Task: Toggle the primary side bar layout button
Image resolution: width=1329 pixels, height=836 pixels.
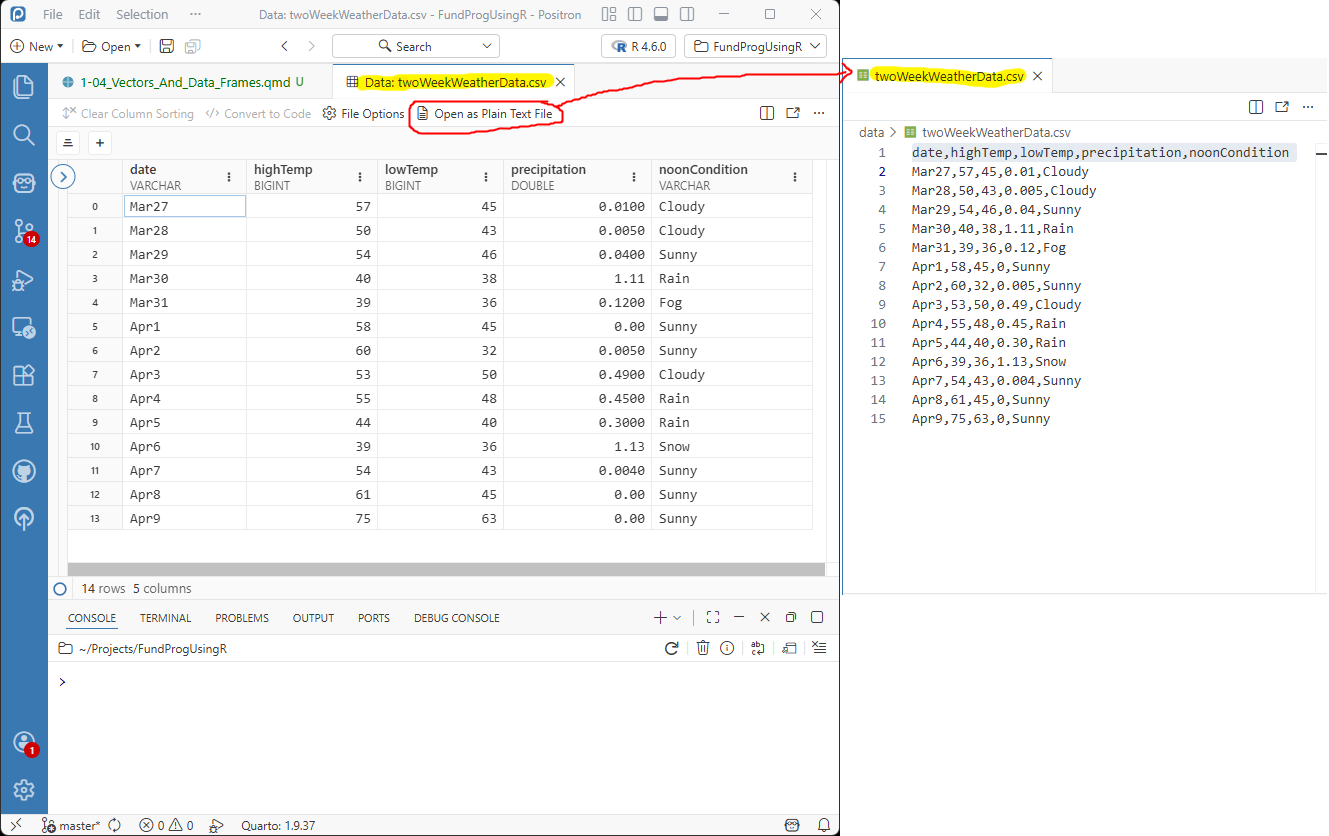Action: tap(635, 15)
